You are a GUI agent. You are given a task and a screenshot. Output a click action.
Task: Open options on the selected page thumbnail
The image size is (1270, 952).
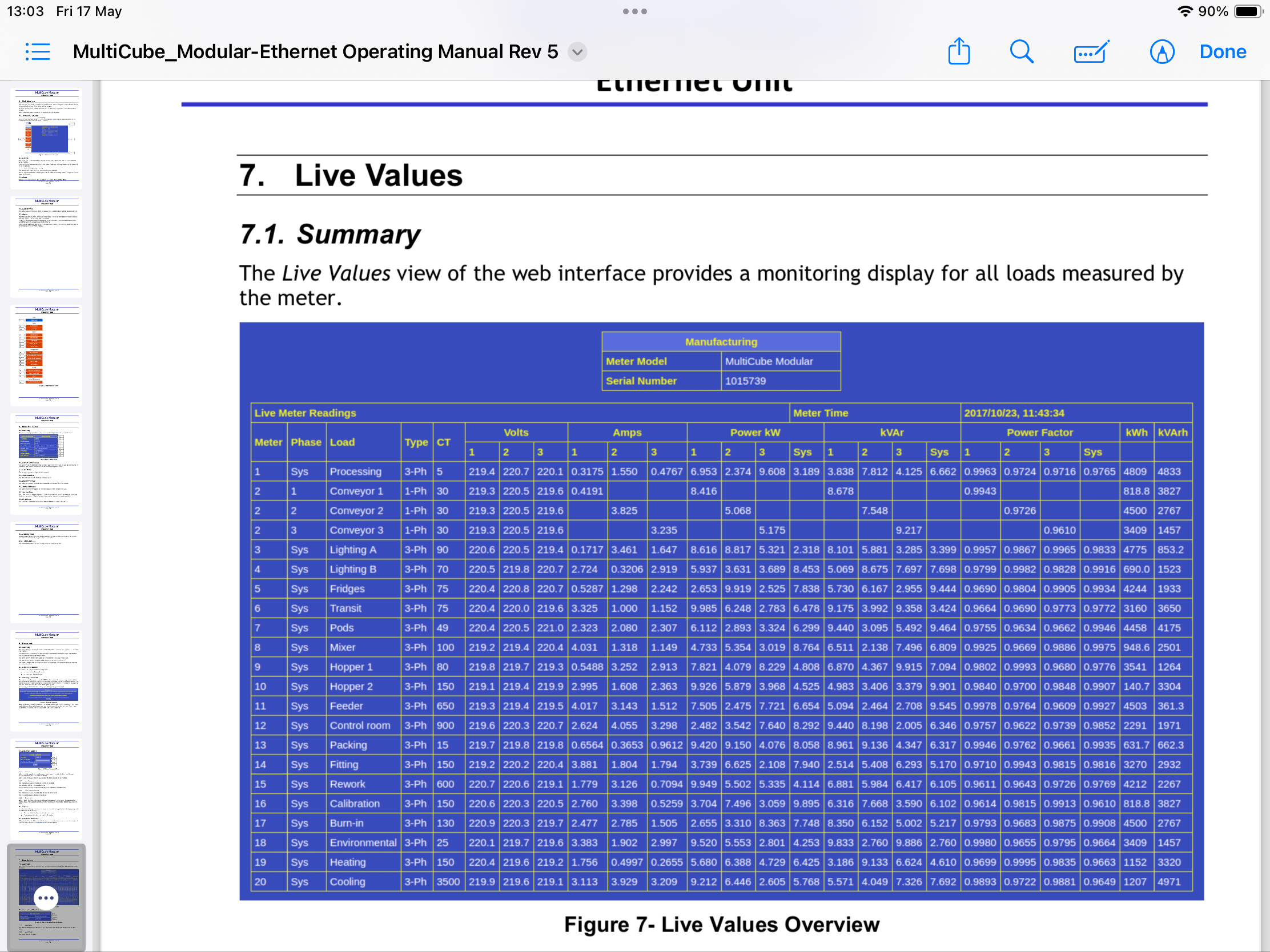[x=46, y=897]
